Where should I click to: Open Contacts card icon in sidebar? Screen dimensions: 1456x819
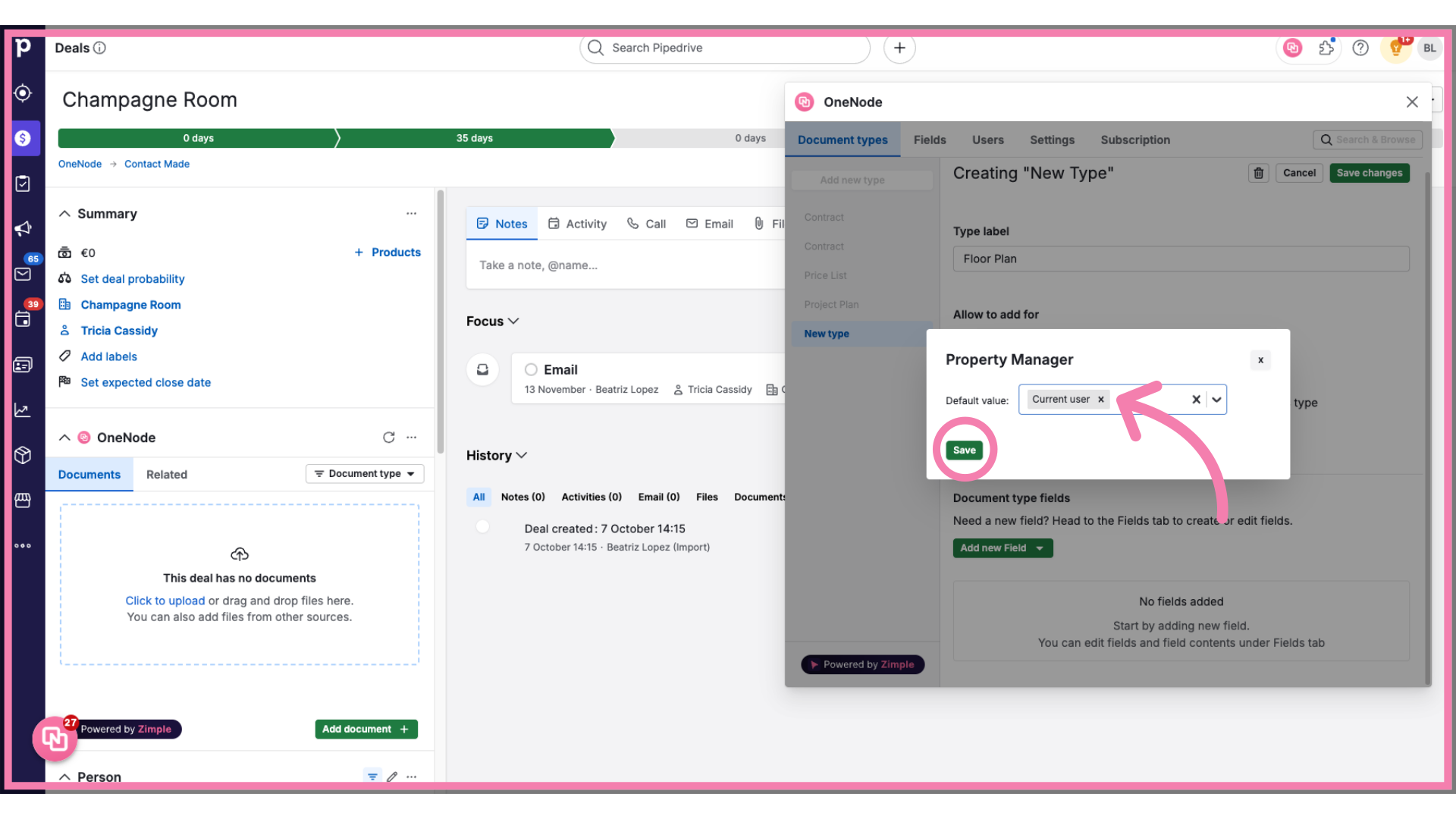(x=23, y=365)
